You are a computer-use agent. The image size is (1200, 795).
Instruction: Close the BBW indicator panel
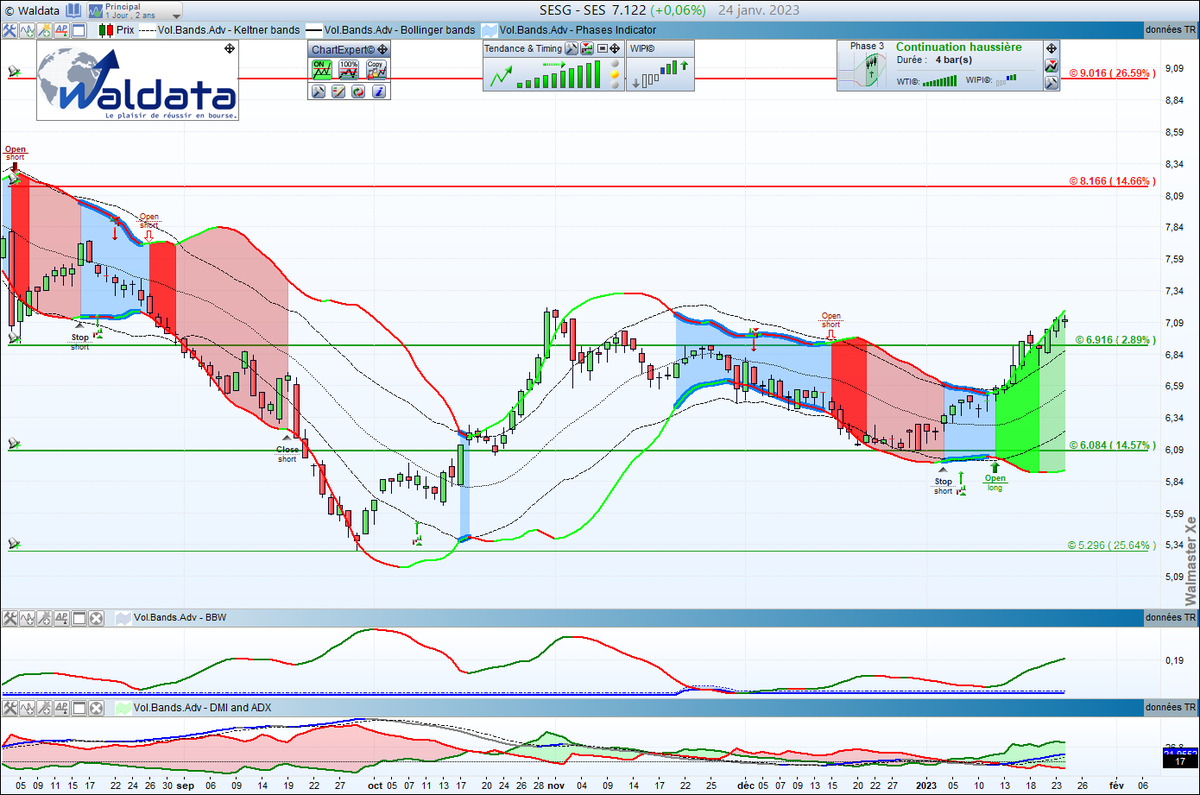[96, 618]
